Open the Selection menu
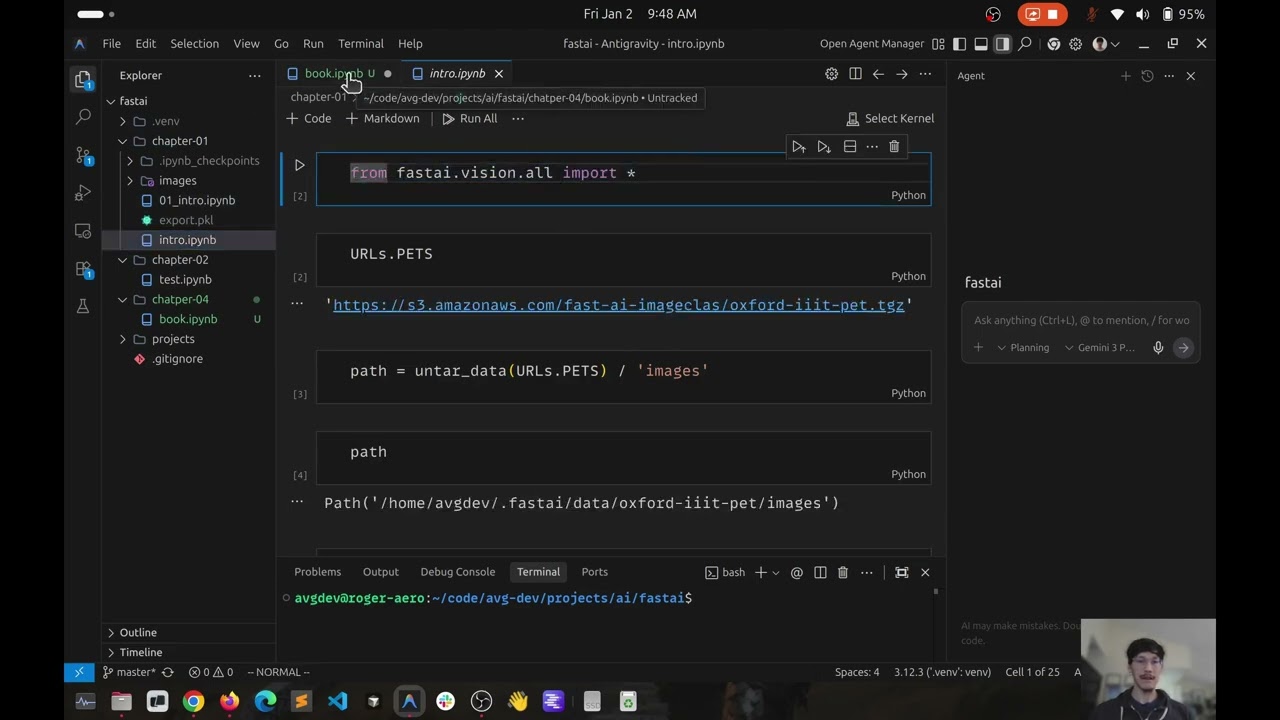1280x720 pixels. (x=194, y=44)
